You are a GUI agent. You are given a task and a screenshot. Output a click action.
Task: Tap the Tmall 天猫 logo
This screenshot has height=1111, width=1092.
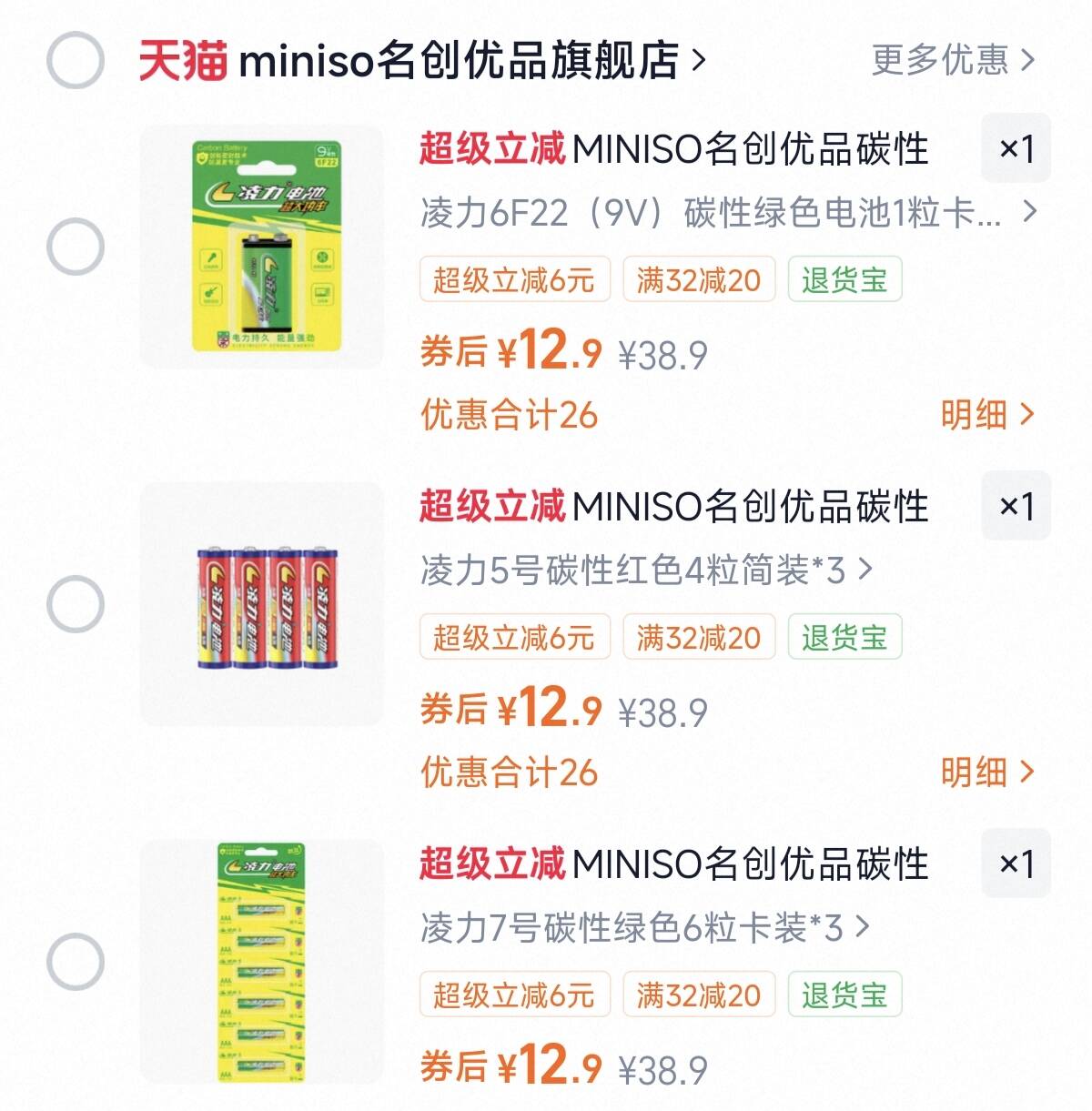[x=182, y=61]
